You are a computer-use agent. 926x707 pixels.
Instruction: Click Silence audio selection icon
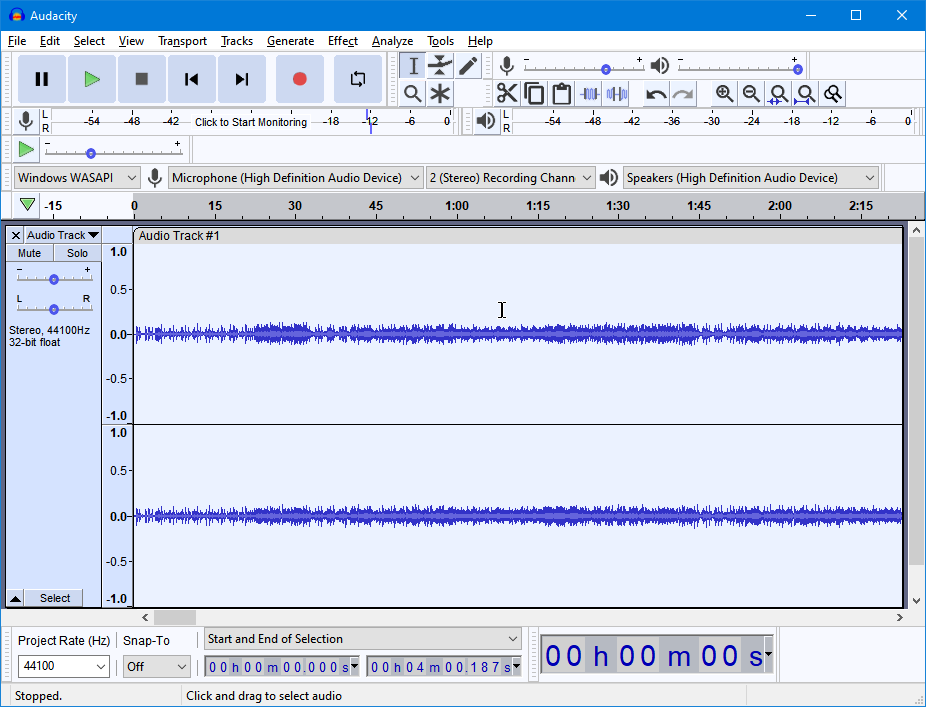[616, 94]
